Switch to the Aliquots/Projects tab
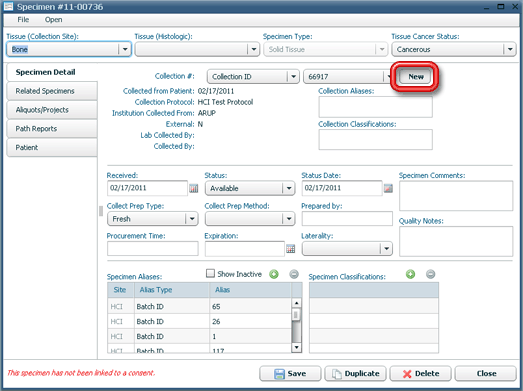Screen dimensions: 523x391 [x=52, y=110]
